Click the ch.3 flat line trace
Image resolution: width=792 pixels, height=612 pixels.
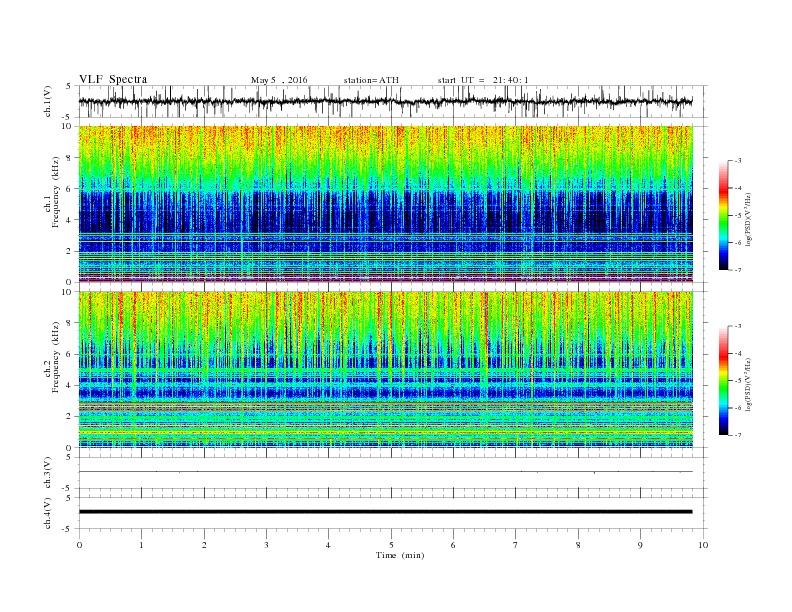(x=385, y=472)
